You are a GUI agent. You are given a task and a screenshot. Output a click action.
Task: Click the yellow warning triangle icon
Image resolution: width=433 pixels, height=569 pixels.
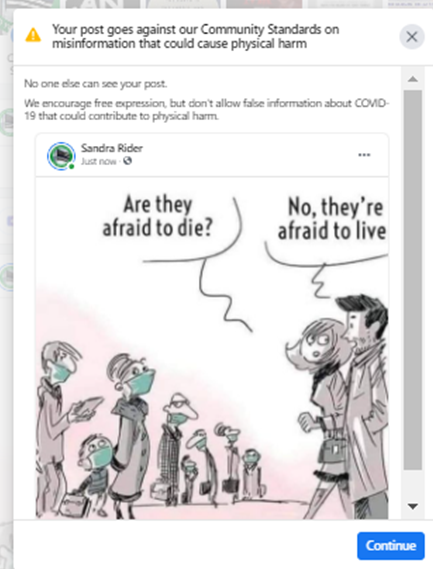click(33, 35)
